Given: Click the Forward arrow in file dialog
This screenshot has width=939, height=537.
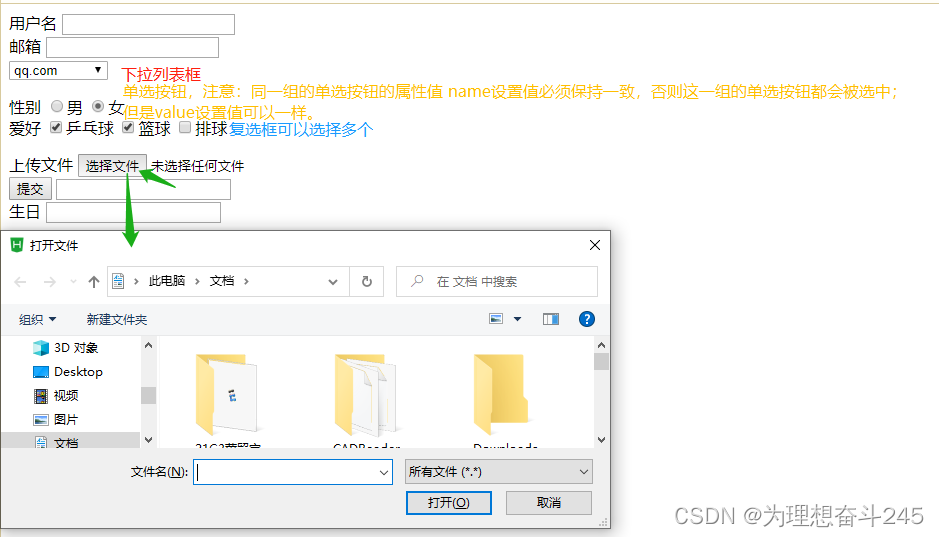Looking at the screenshot, I should point(50,281).
